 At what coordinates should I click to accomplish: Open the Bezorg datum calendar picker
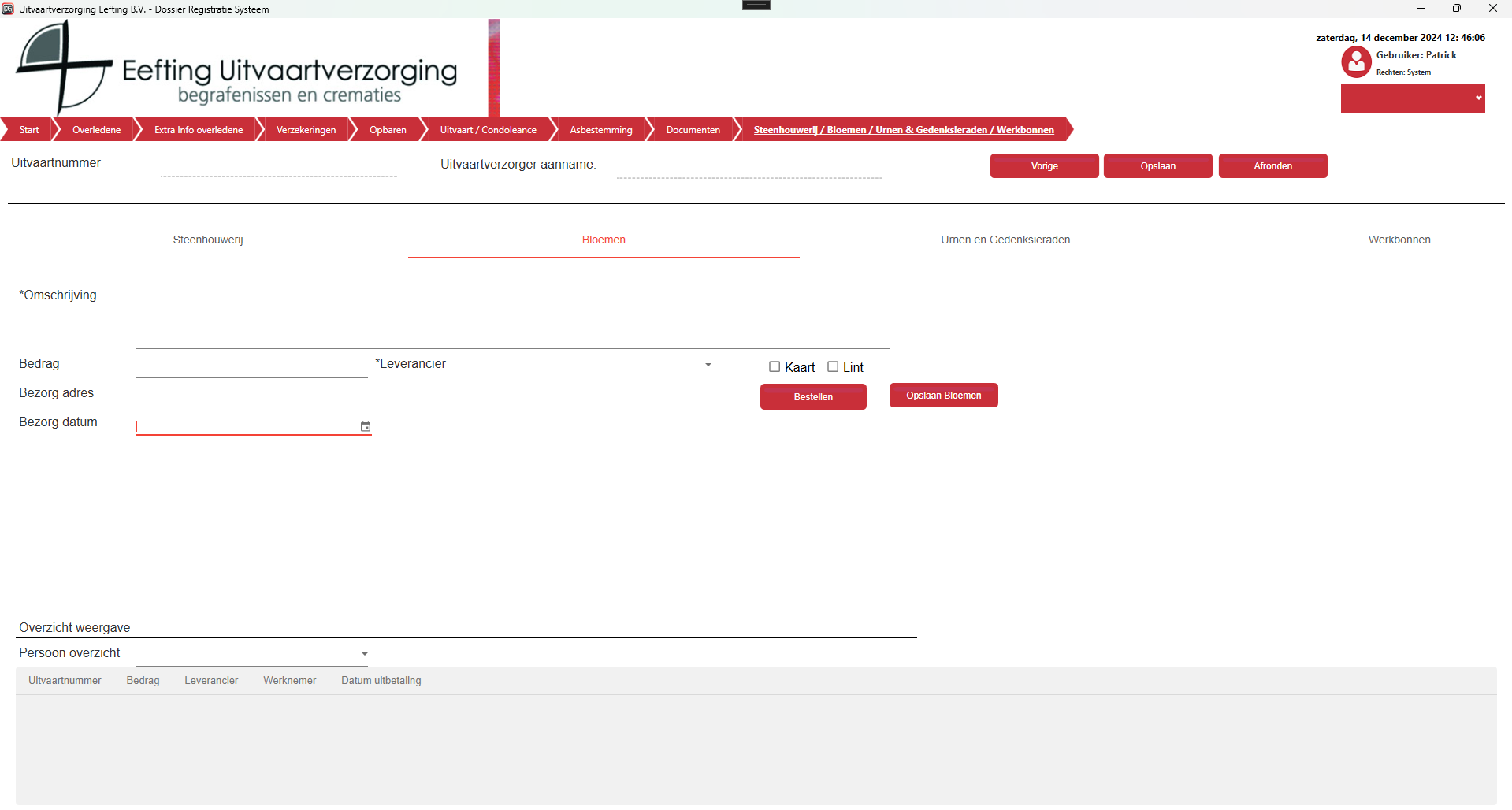click(366, 426)
